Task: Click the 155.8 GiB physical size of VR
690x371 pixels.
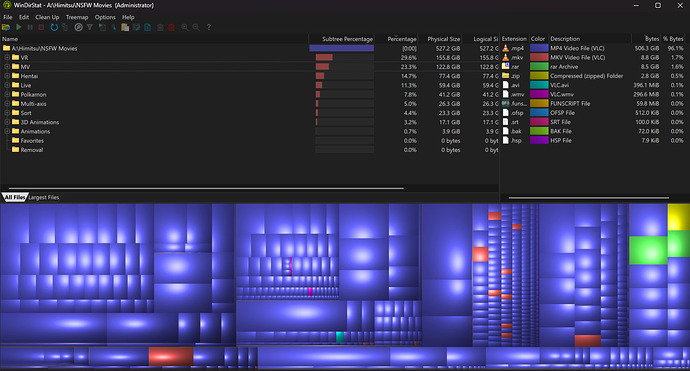Action: tap(448, 58)
